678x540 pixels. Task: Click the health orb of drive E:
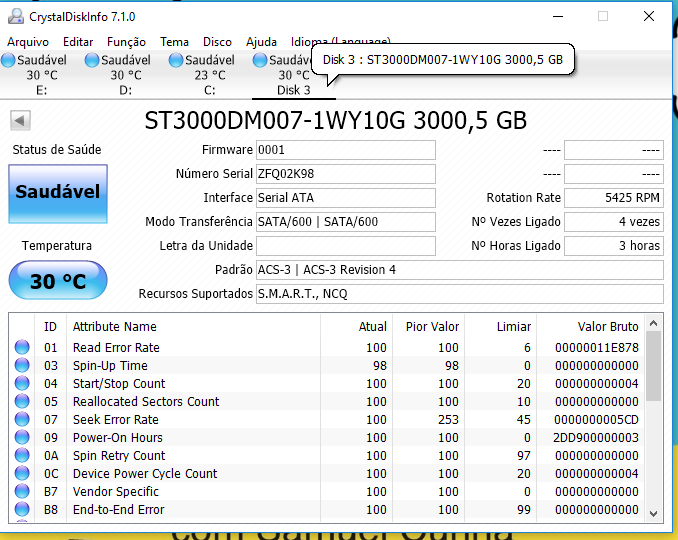click(8, 60)
